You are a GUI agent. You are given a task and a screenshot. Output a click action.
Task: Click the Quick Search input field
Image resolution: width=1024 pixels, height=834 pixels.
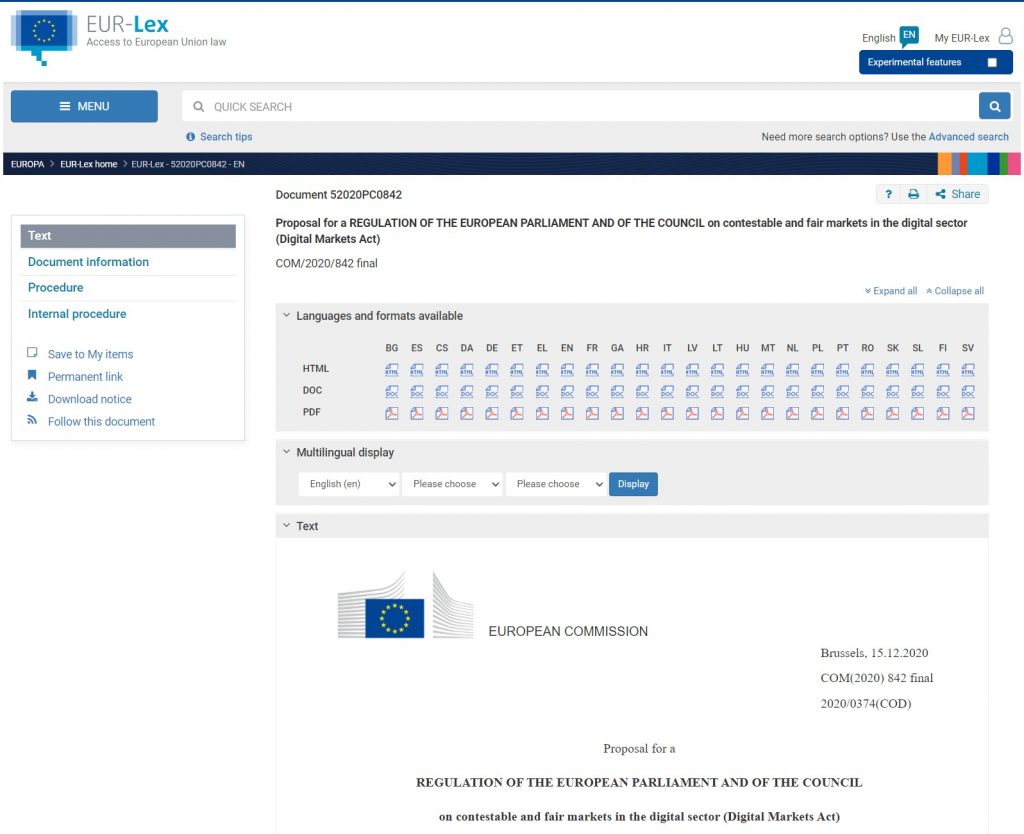(x=580, y=106)
